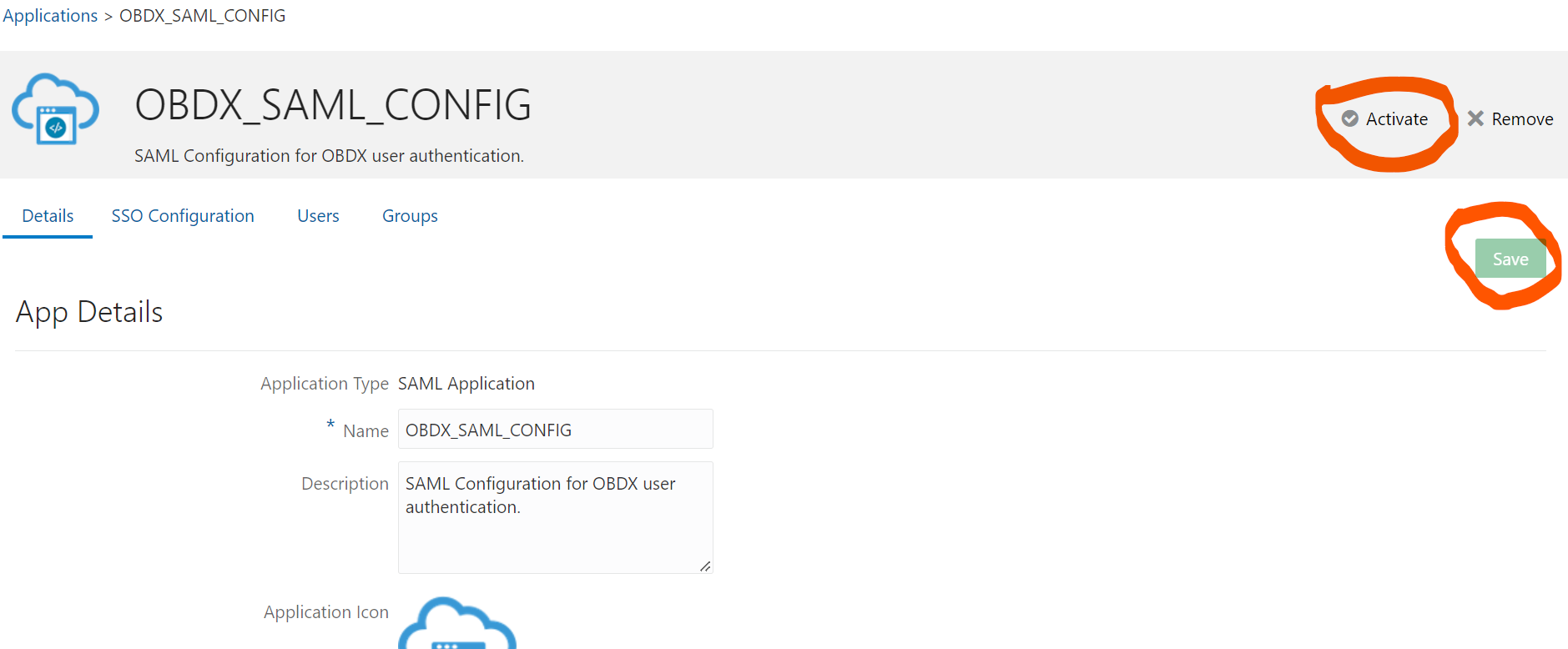The width and height of the screenshot is (1568, 649).
Task: Open the Users tab
Action: 318,216
